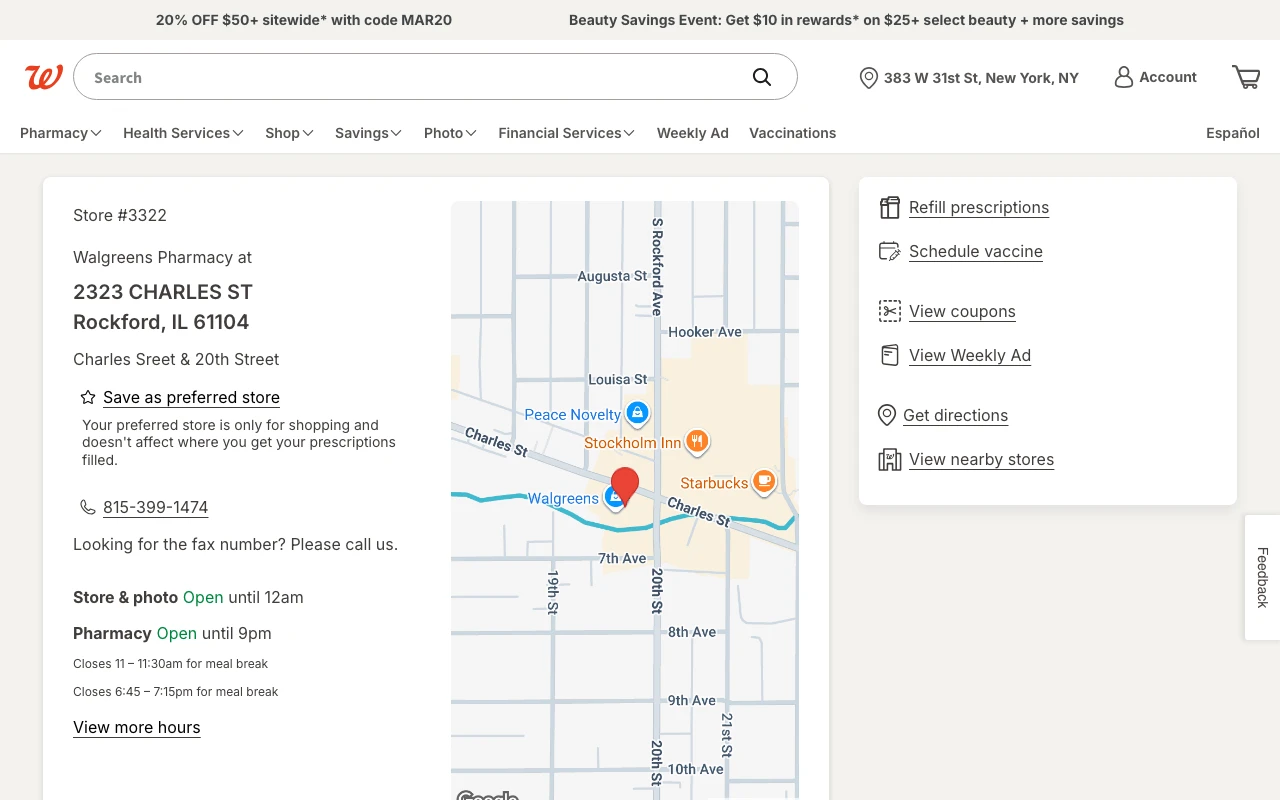This screenshot has height=800, width=1280.
Task: Expand the Health Services dropdown
Action: (183, 133)
